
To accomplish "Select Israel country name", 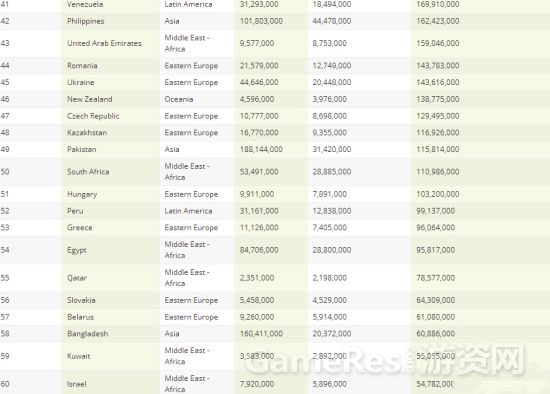I will coord(76,384).
